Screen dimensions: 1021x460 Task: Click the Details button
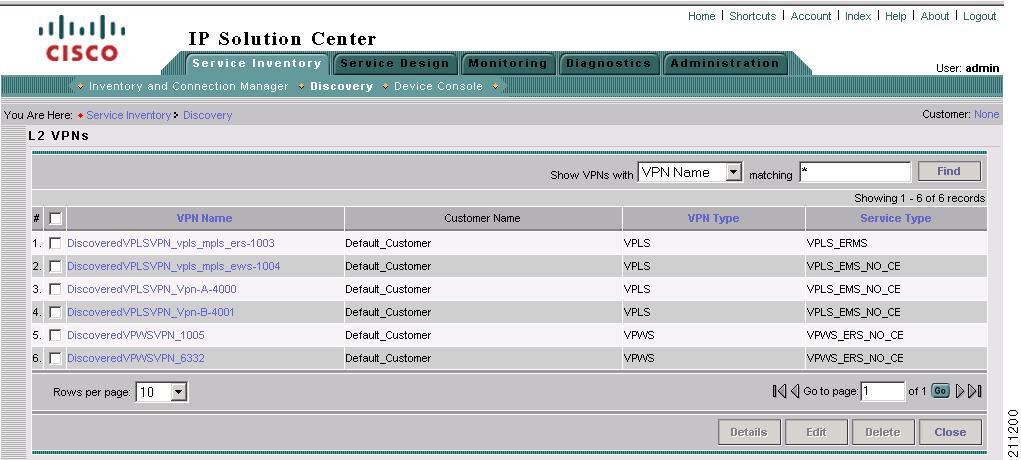click(x=748, y=432)
